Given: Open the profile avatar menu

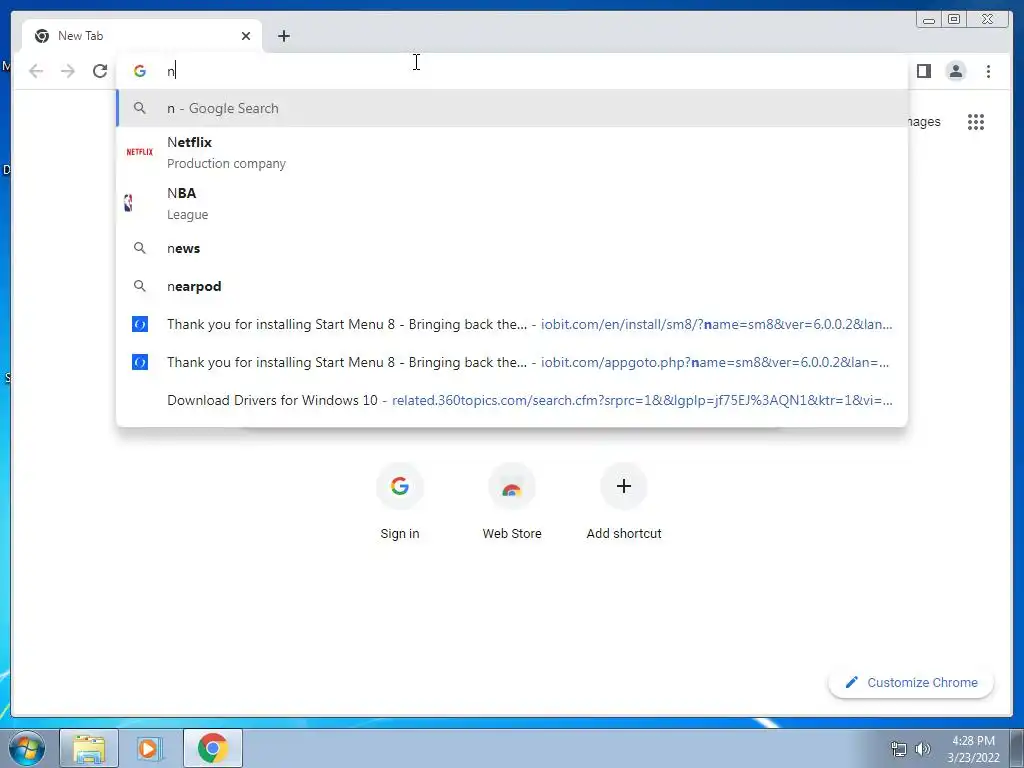Looking at the screenshot, I should (955, 71).
